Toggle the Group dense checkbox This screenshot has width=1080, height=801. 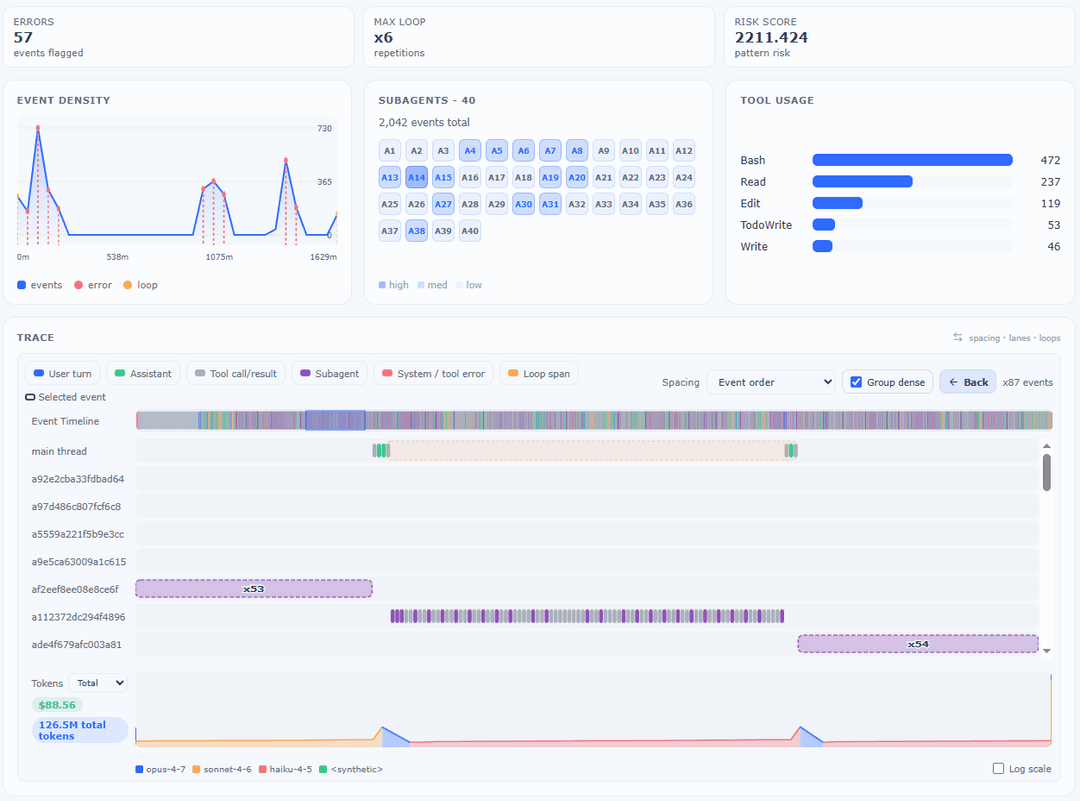pyautogui.click(x=856, y=382)
